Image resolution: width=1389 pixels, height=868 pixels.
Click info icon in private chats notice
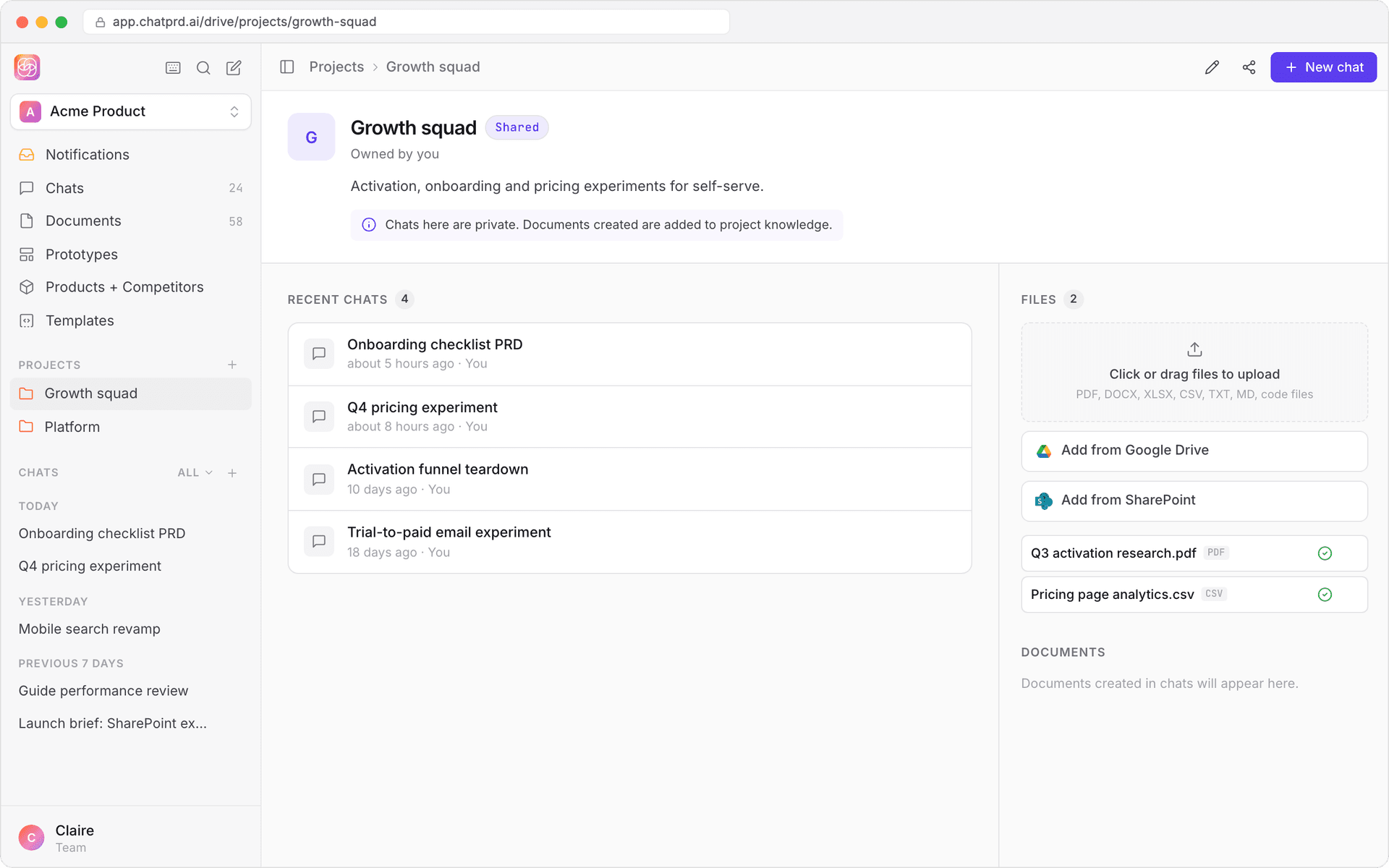(369, 225)
